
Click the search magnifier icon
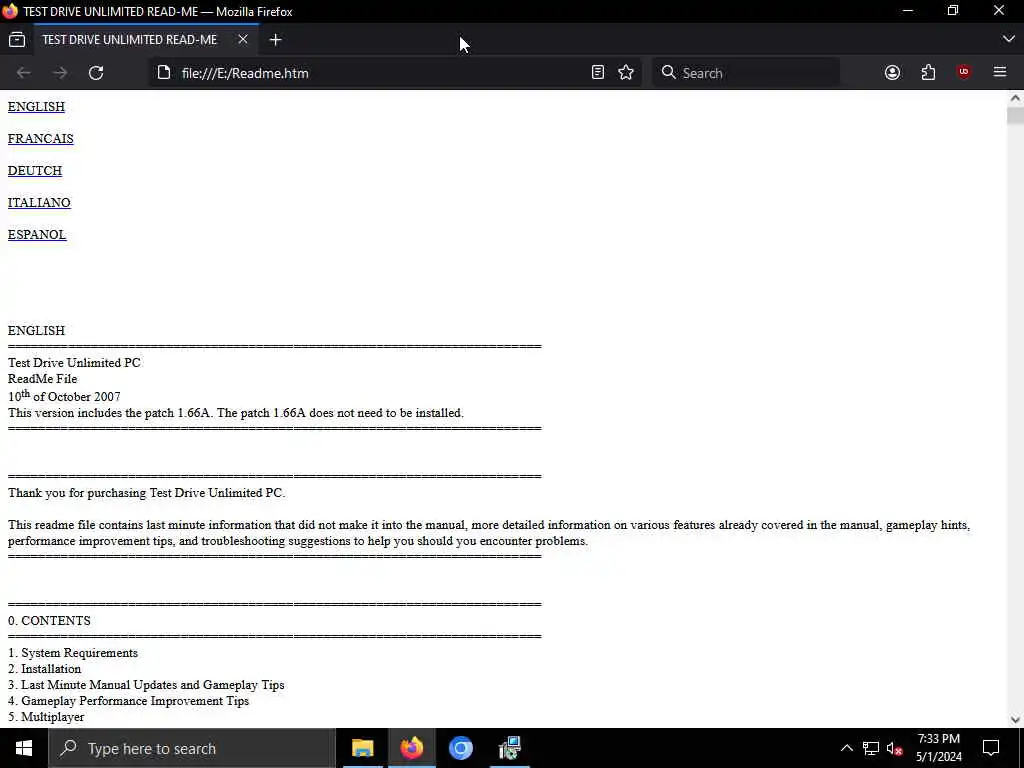click(x=668, y=72)
